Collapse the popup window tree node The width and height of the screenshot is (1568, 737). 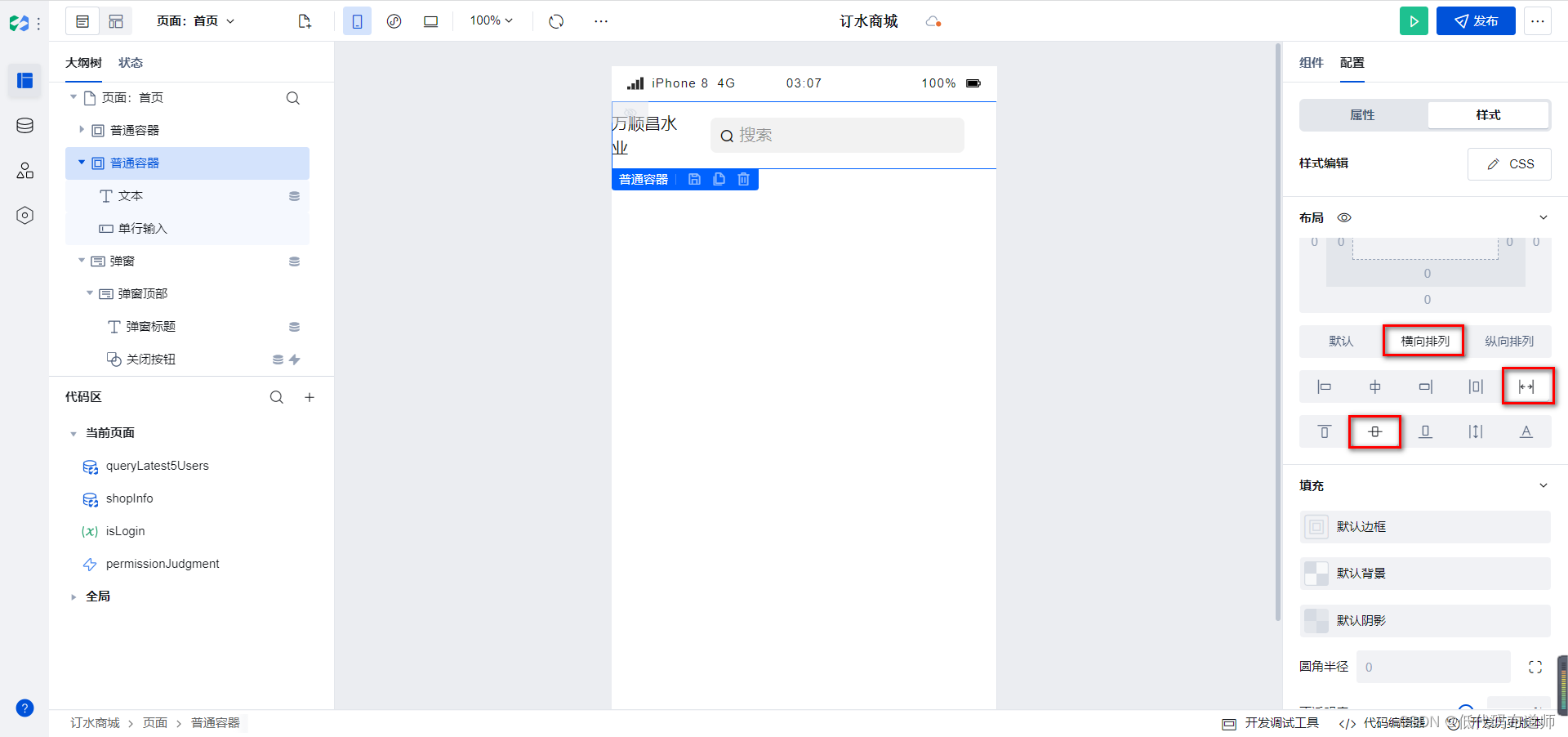[x=82, y=261]
